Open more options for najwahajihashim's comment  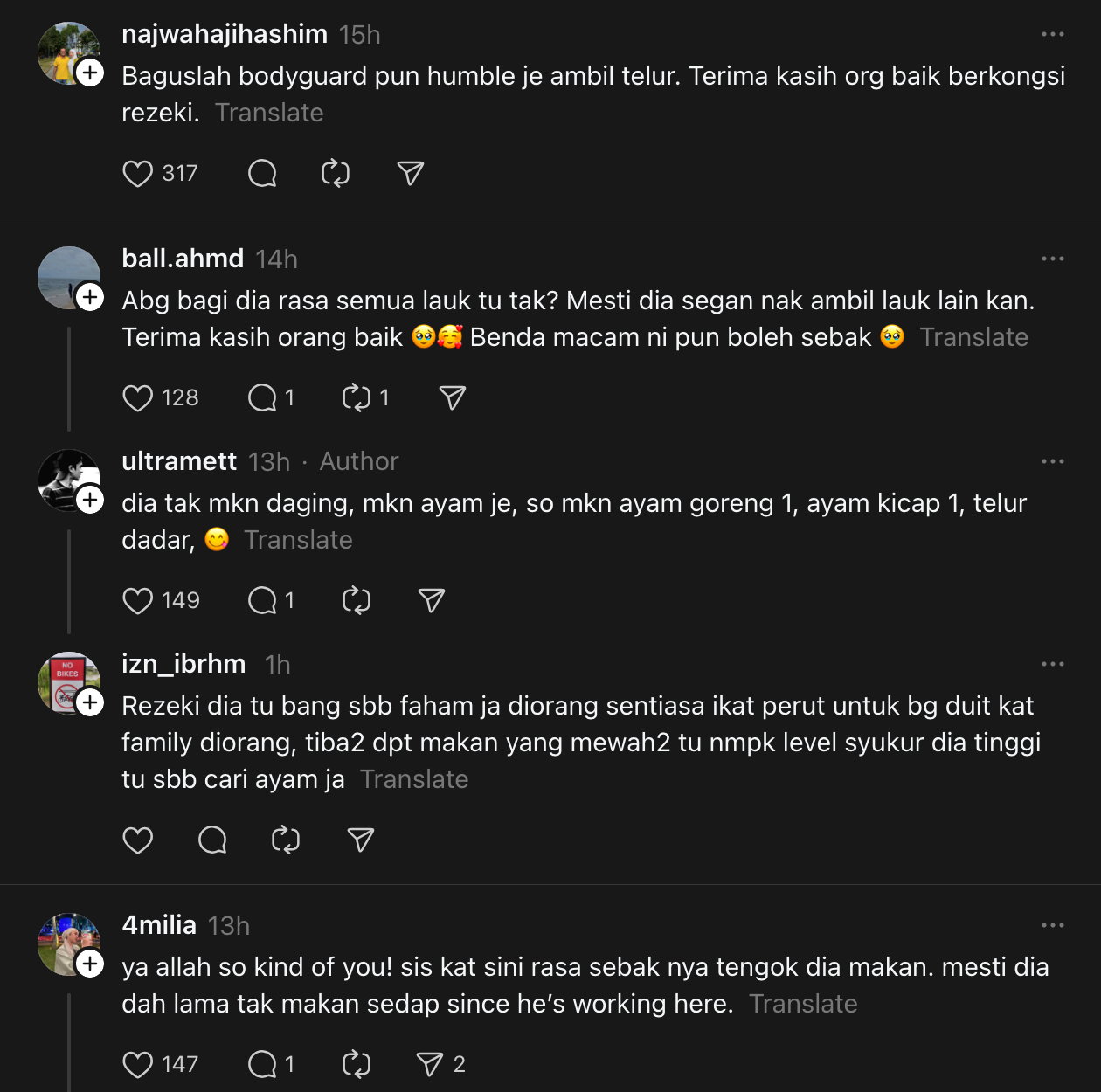coord(1052,34)
